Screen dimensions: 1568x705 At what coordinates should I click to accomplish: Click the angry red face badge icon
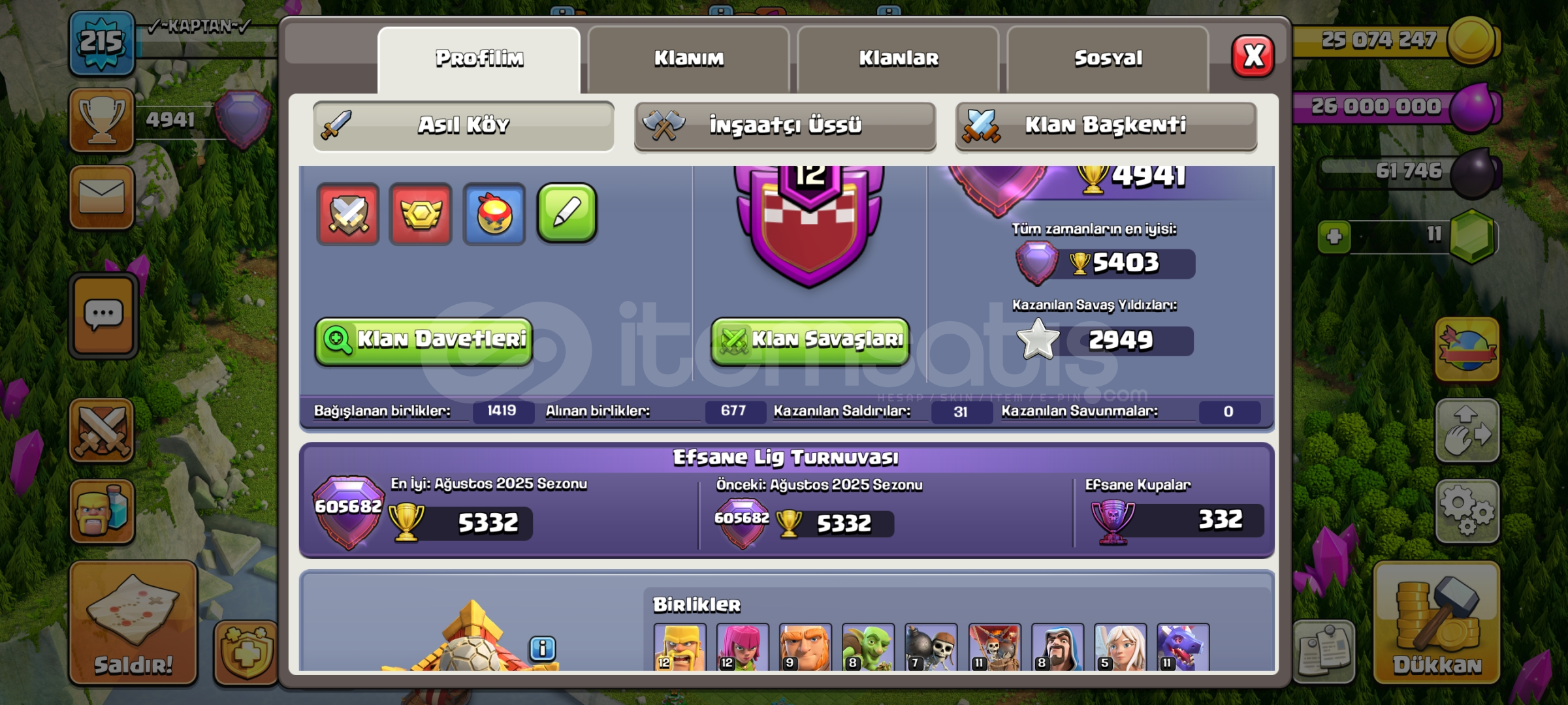[494, 214]
